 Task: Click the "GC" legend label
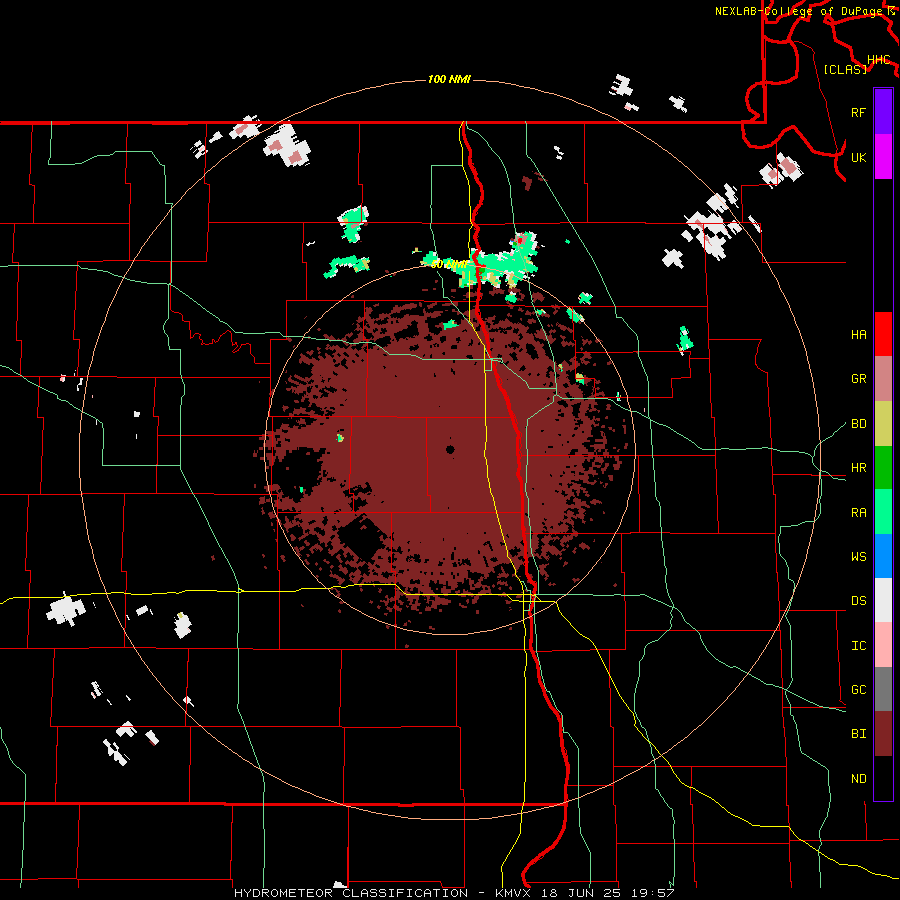(x=858, y=690)
